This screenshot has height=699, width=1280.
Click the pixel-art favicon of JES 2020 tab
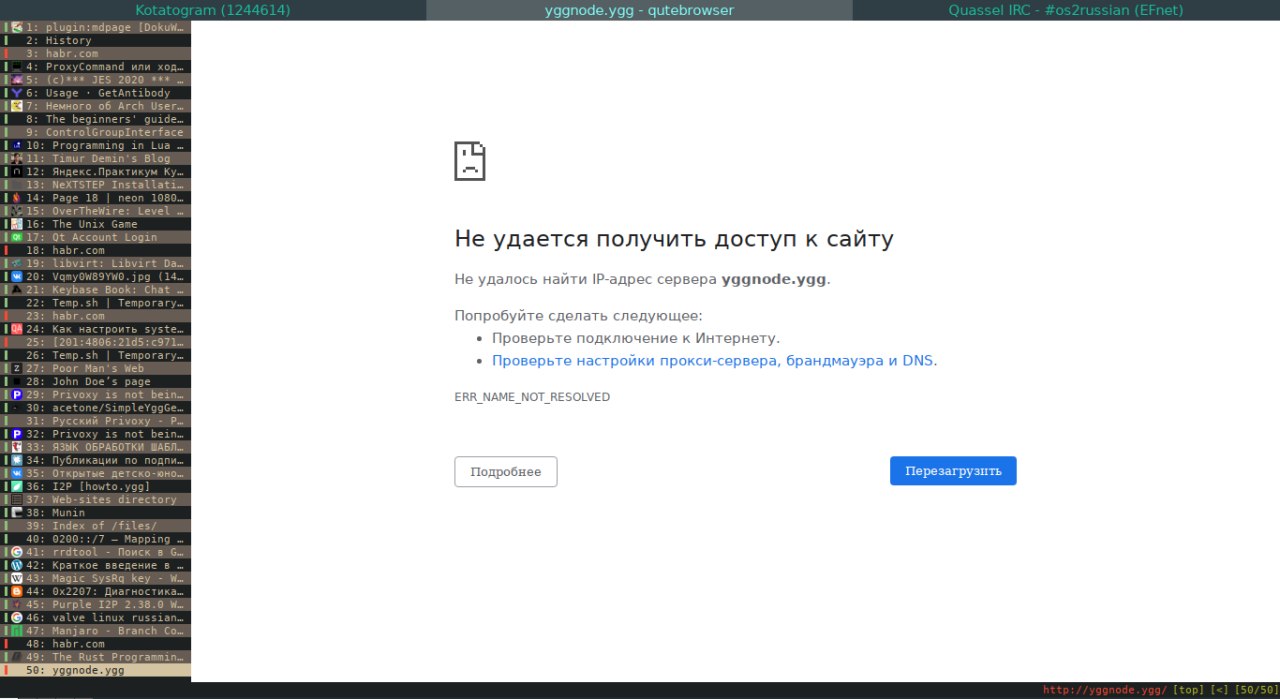(x=17, y=80)
